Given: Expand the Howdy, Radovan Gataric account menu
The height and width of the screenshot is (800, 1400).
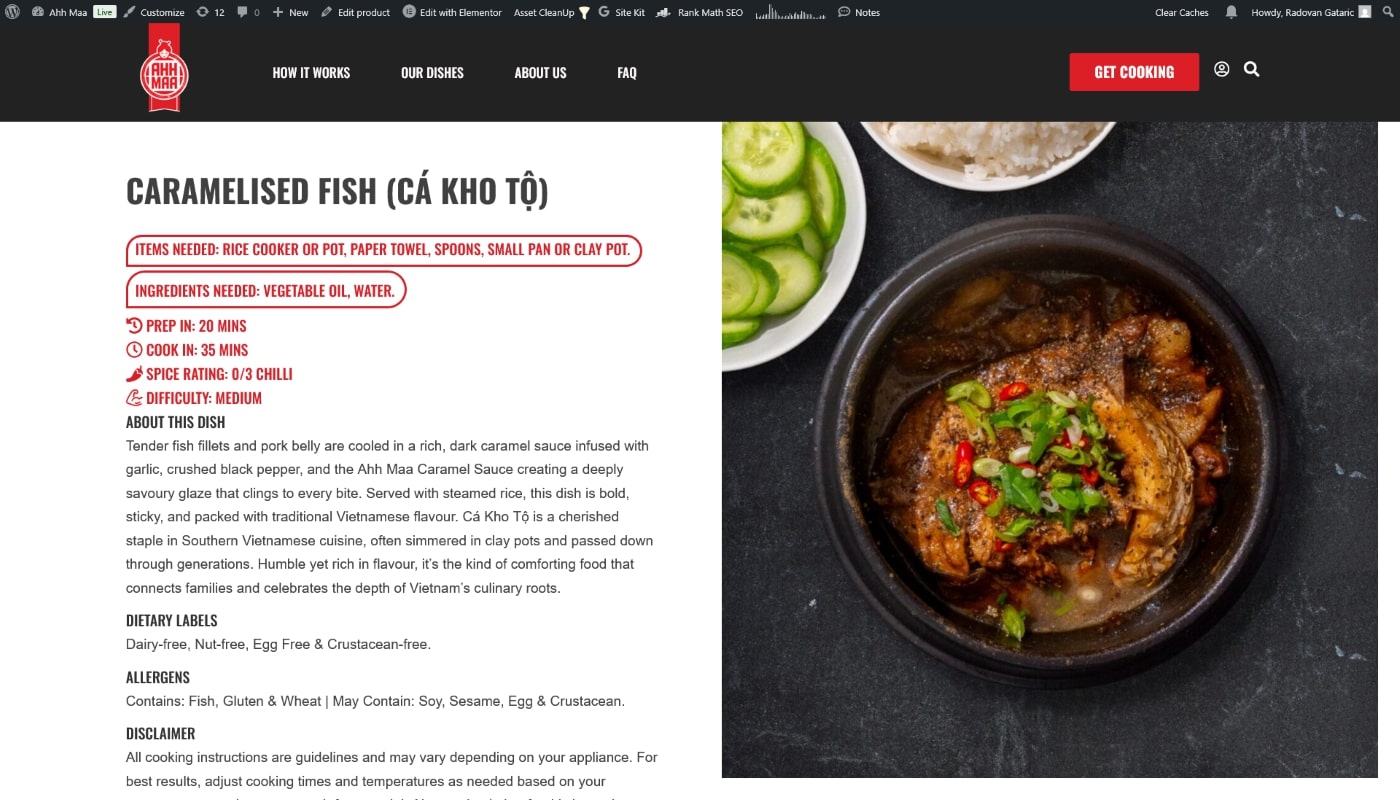Looking at the screenshot, I should [1311, 12].
